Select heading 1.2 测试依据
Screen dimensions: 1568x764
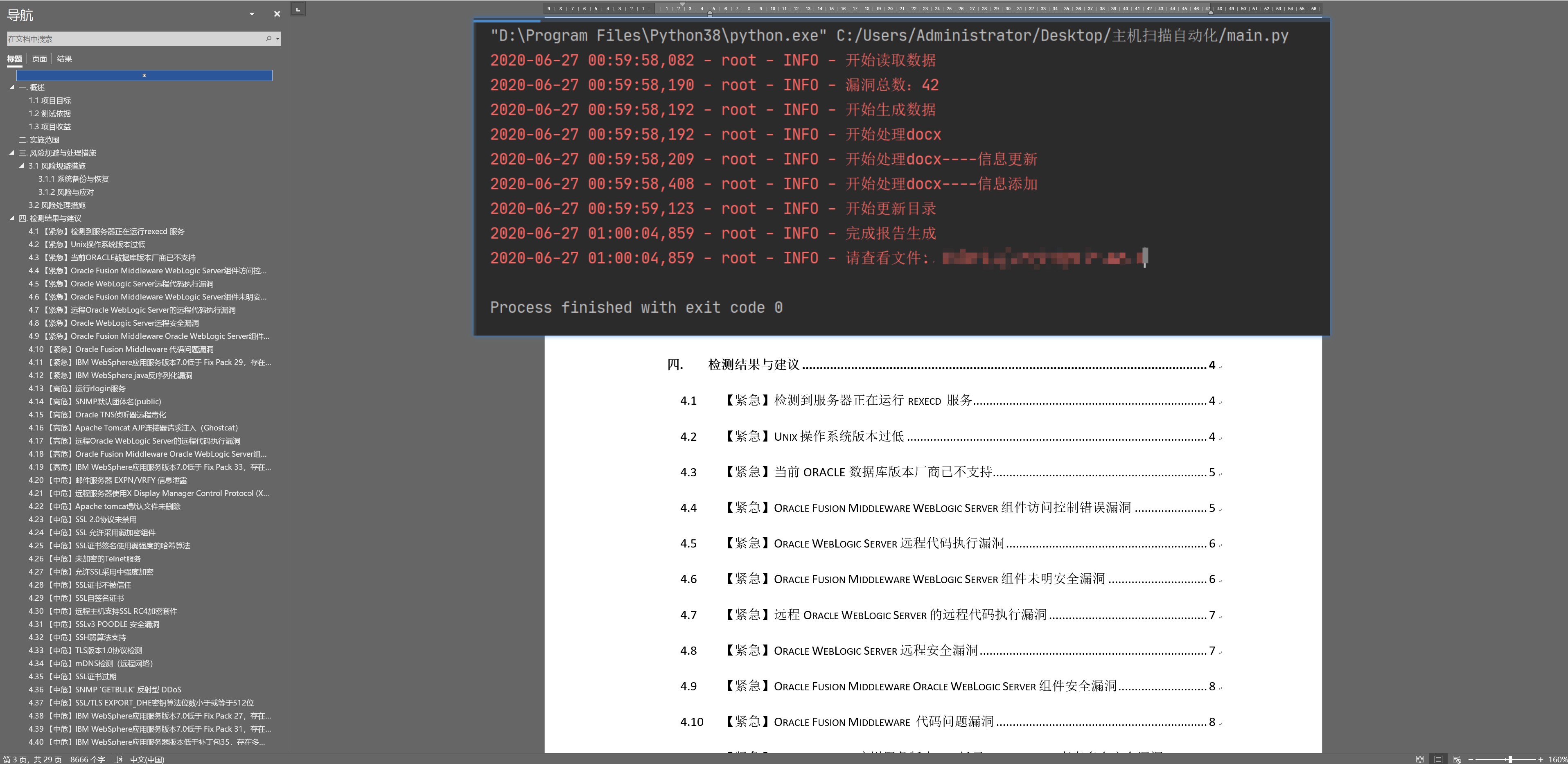click(50, 114)
